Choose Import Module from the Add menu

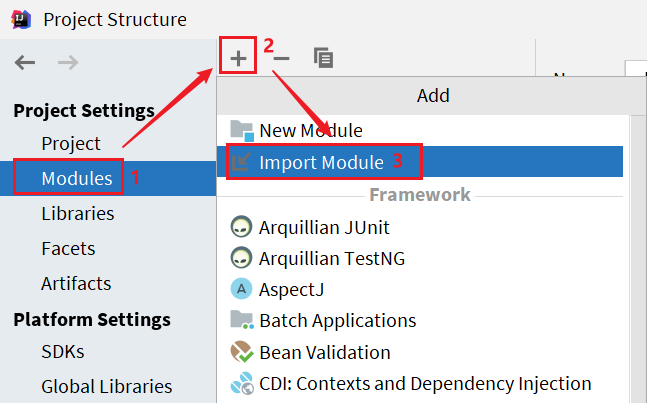tap(420, 162)
